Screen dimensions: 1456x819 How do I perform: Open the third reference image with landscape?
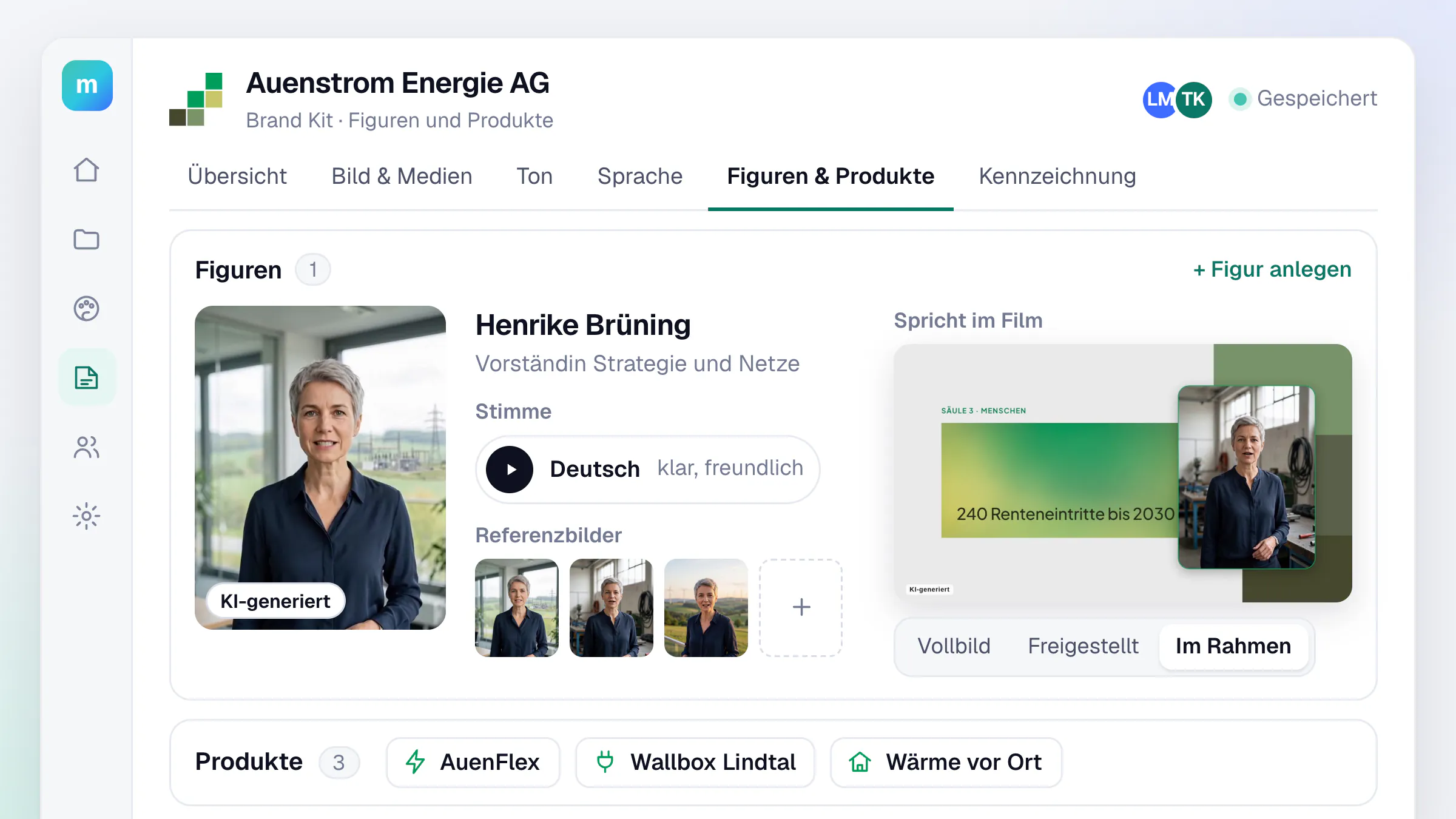click(706, 607)
